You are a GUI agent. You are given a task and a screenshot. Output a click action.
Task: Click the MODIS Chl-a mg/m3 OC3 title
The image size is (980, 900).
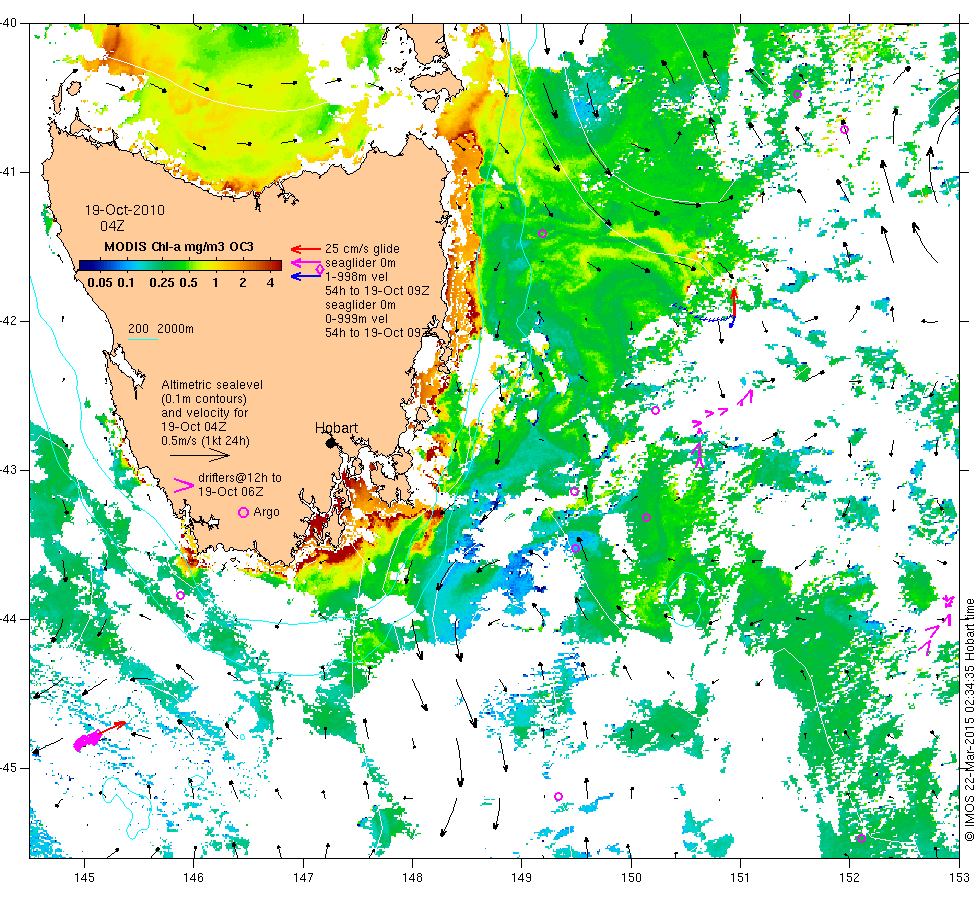(x=179, y=246)
